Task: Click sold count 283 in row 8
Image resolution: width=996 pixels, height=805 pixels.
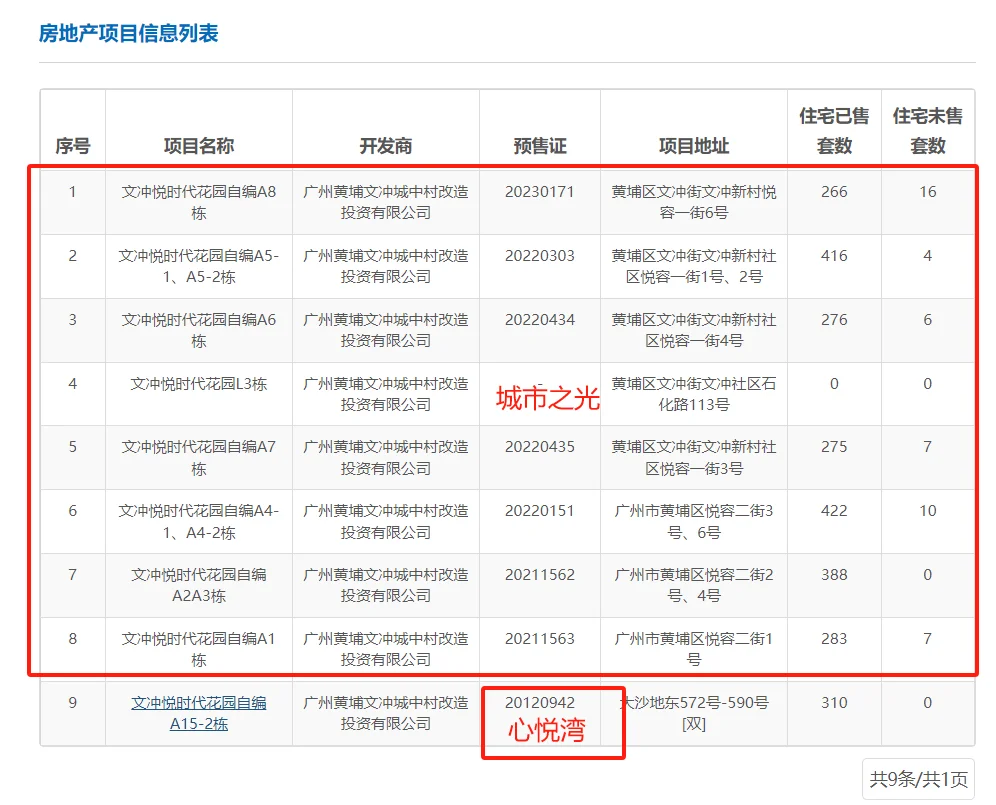Action: [834, 639]
